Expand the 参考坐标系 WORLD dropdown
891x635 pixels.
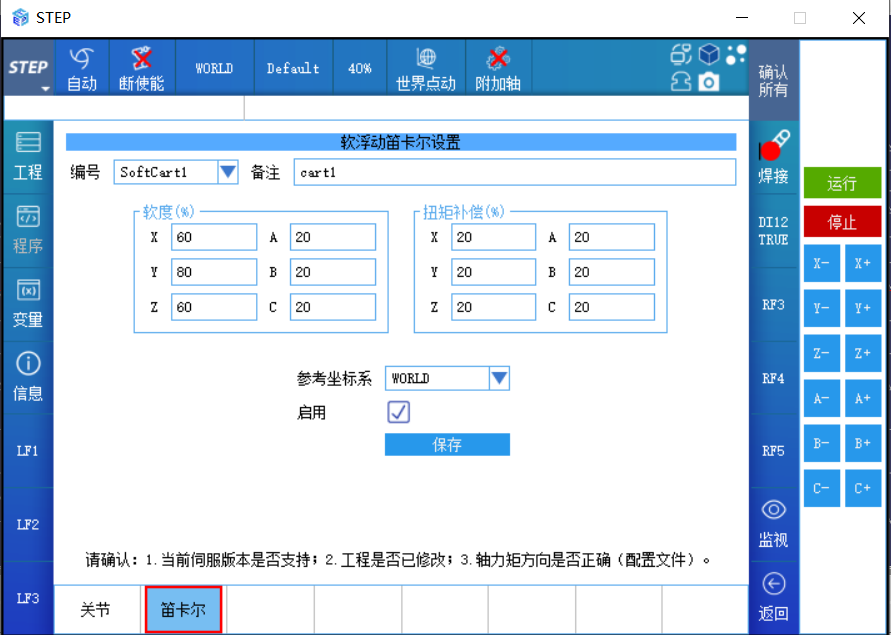pos(499,379)
